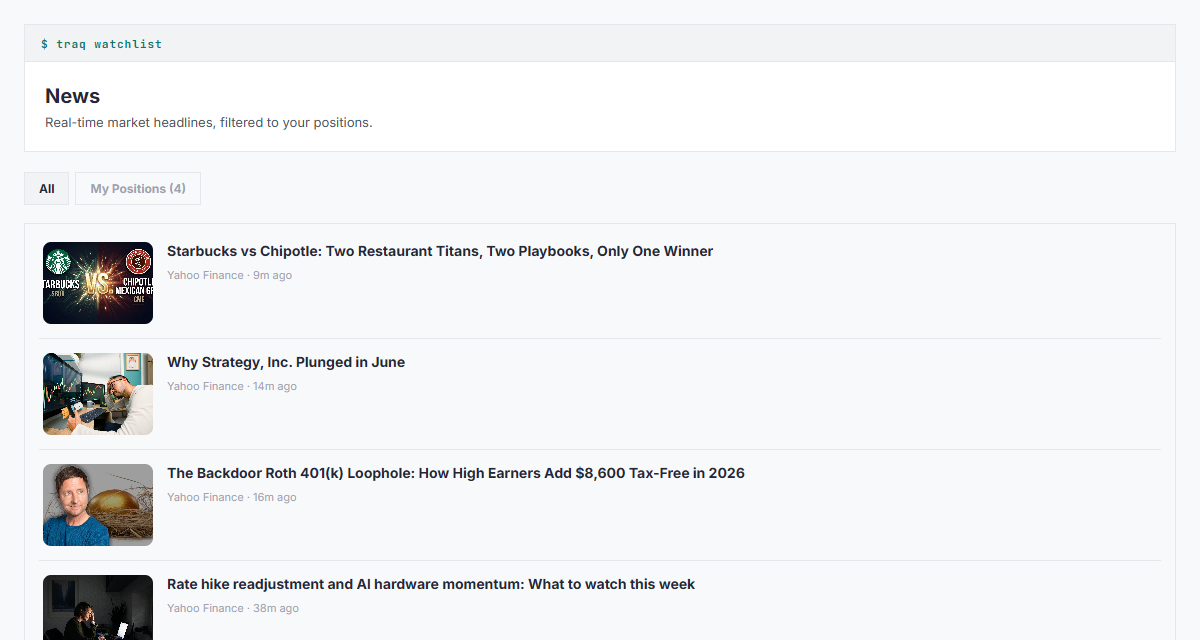Click 'Yahoo Finance · 14m ago' text

tap(232, 386)
